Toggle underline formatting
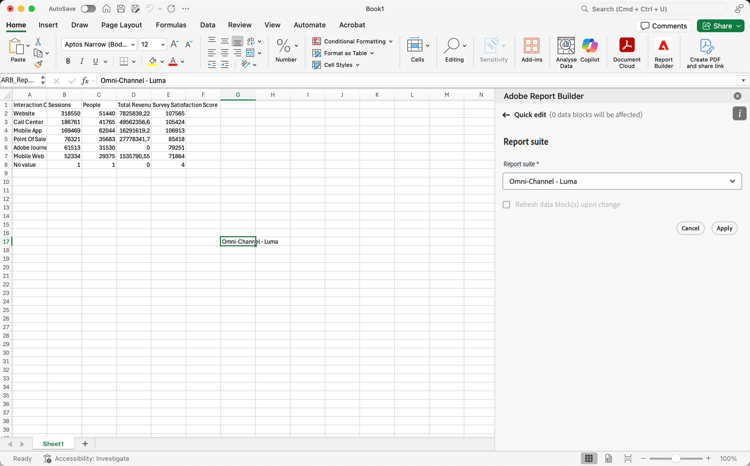The height and width of the screenshot is (466, 750). (95, 61)
